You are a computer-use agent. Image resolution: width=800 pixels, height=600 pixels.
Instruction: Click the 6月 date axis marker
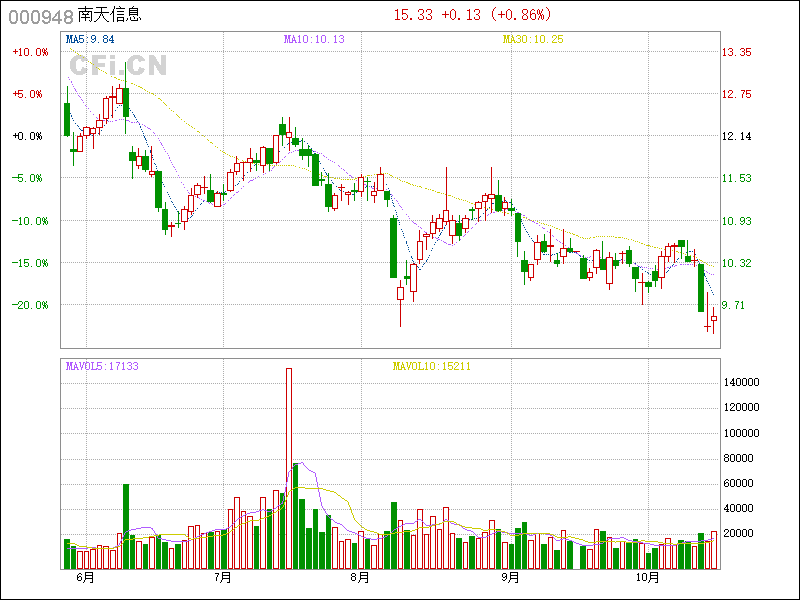click(85, 578)
